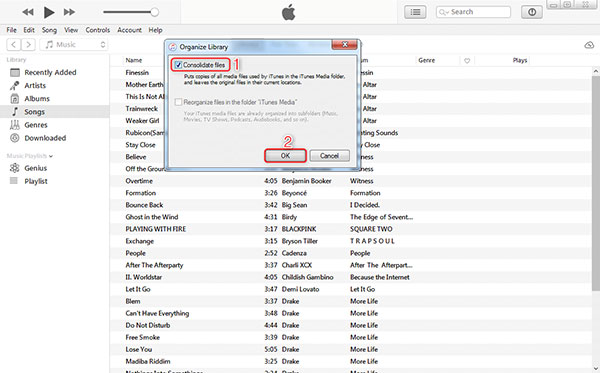Image resolution: width=600 pixels, height=373 pixels.
Task: Confirm with the OK button
Action: click(x=285, y=156)
